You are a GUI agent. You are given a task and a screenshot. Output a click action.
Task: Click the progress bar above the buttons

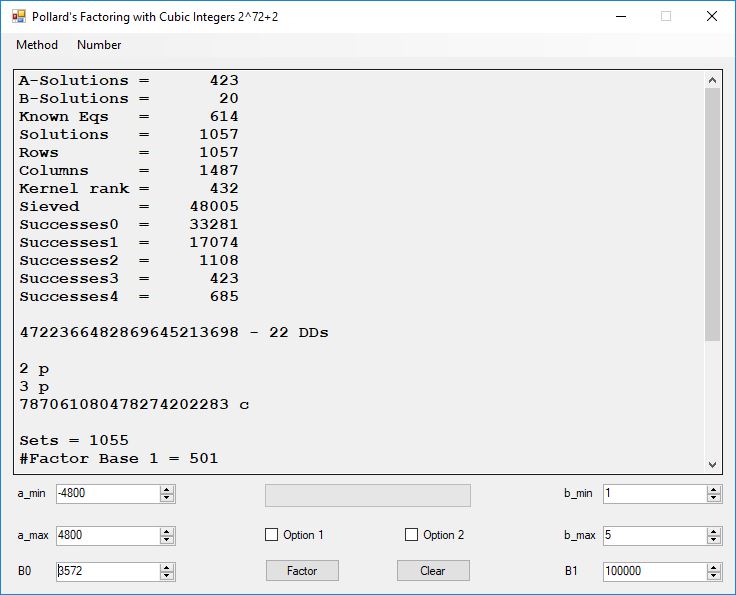367,495
